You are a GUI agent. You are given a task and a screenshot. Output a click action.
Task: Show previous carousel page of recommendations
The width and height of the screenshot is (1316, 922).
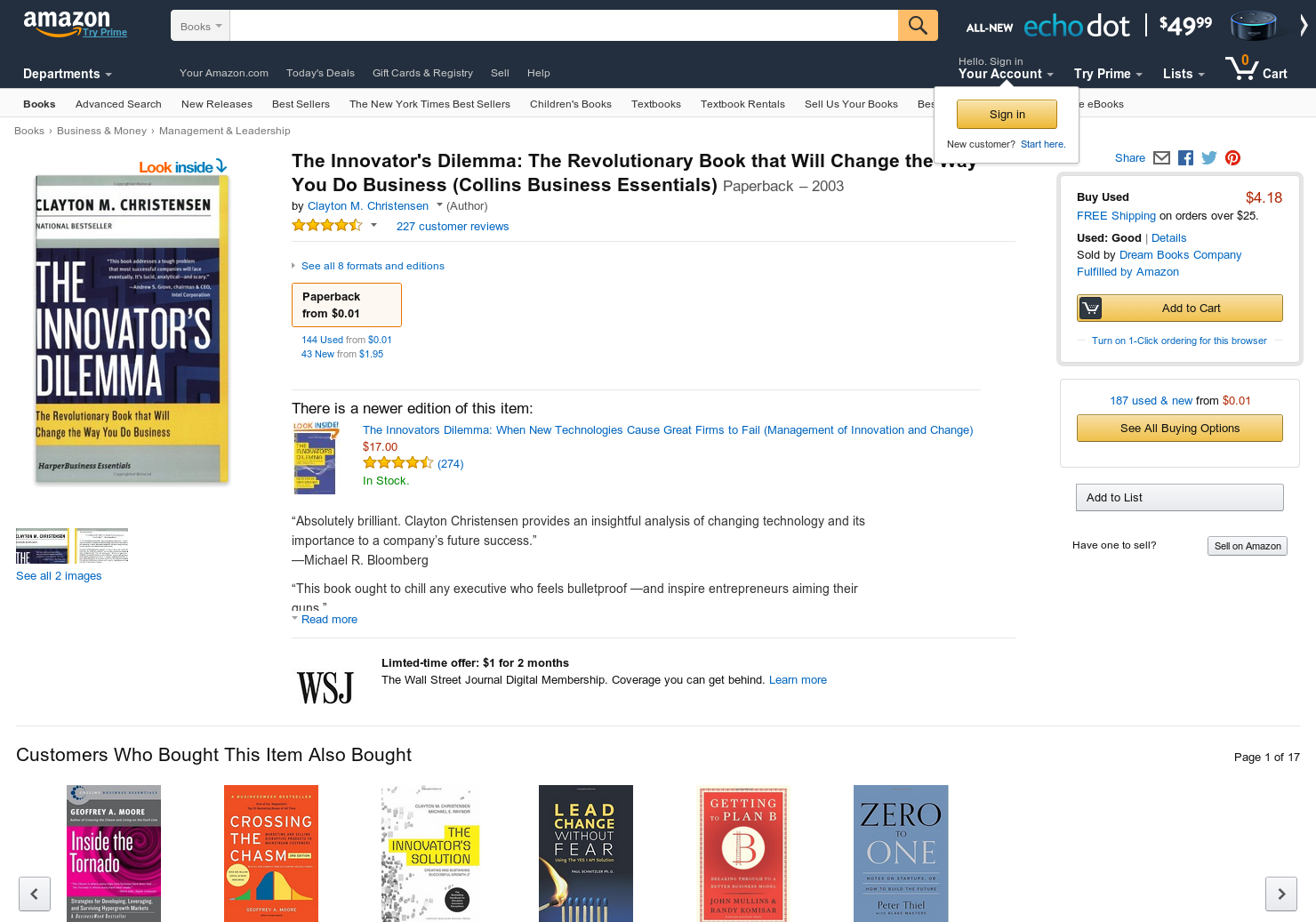pos(34,894)
